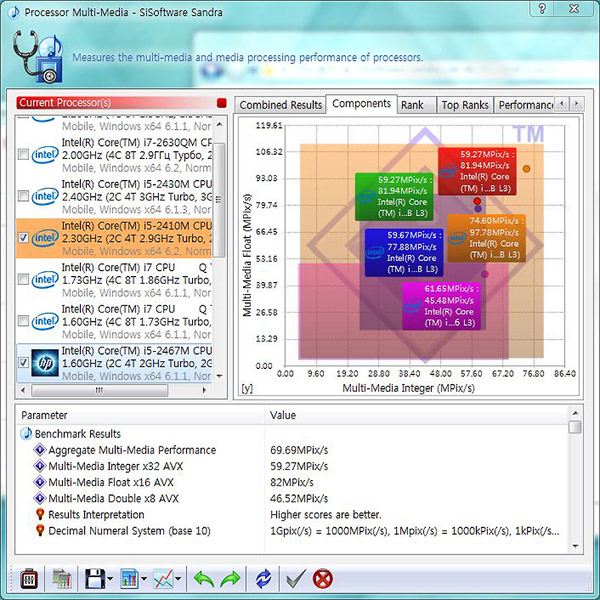This screenshot has width=600, height=600.
Task: Select the Multi-Media Integer x32 AVX row
Action: tap(293, 466)
